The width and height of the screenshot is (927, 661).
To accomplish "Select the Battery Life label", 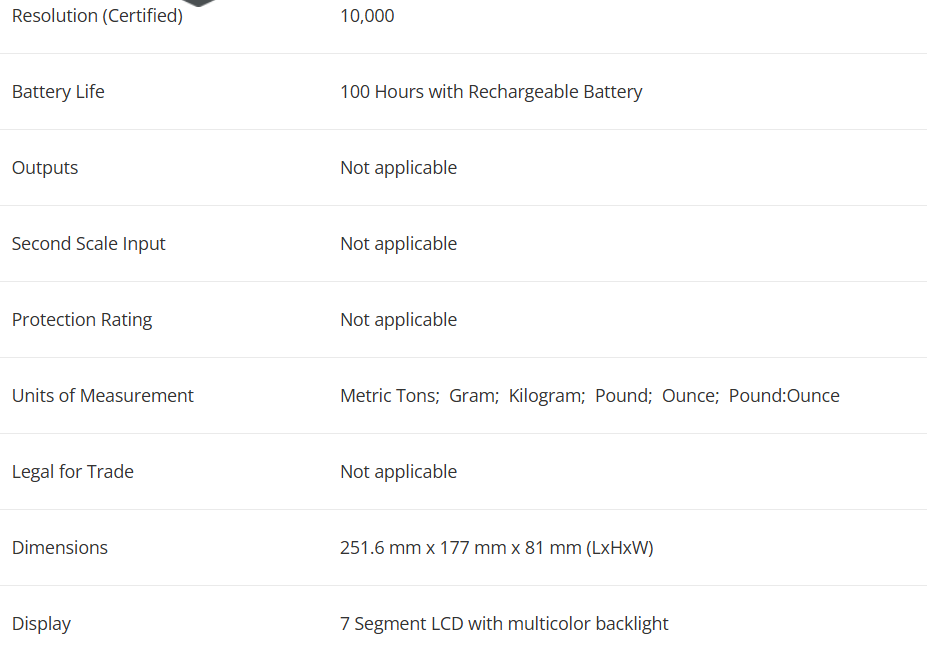I will coord(58,92).
